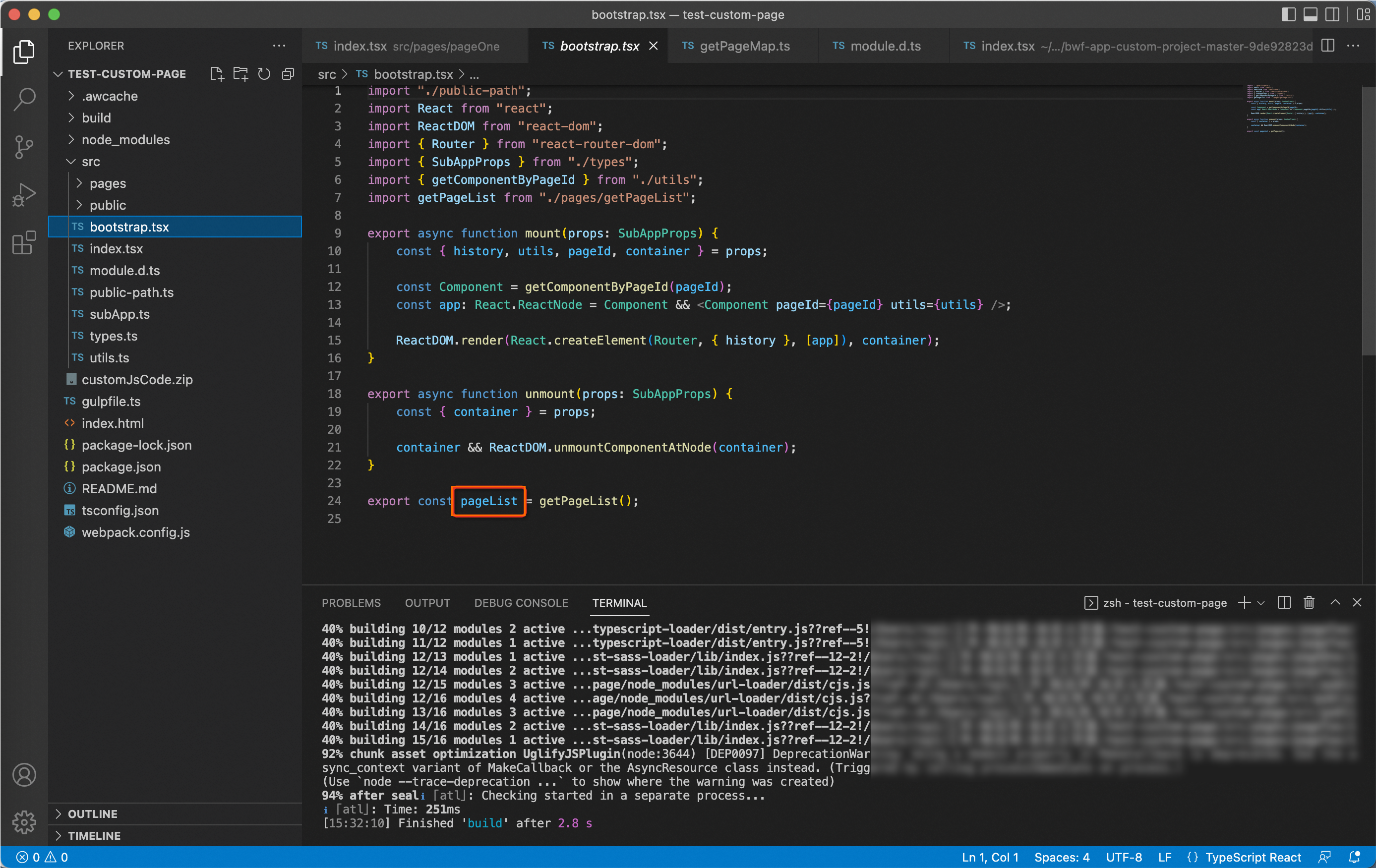Screen dimensions: 1376x868
Task: Open the Explorer view in activity bar
Action: pos(24,52)
